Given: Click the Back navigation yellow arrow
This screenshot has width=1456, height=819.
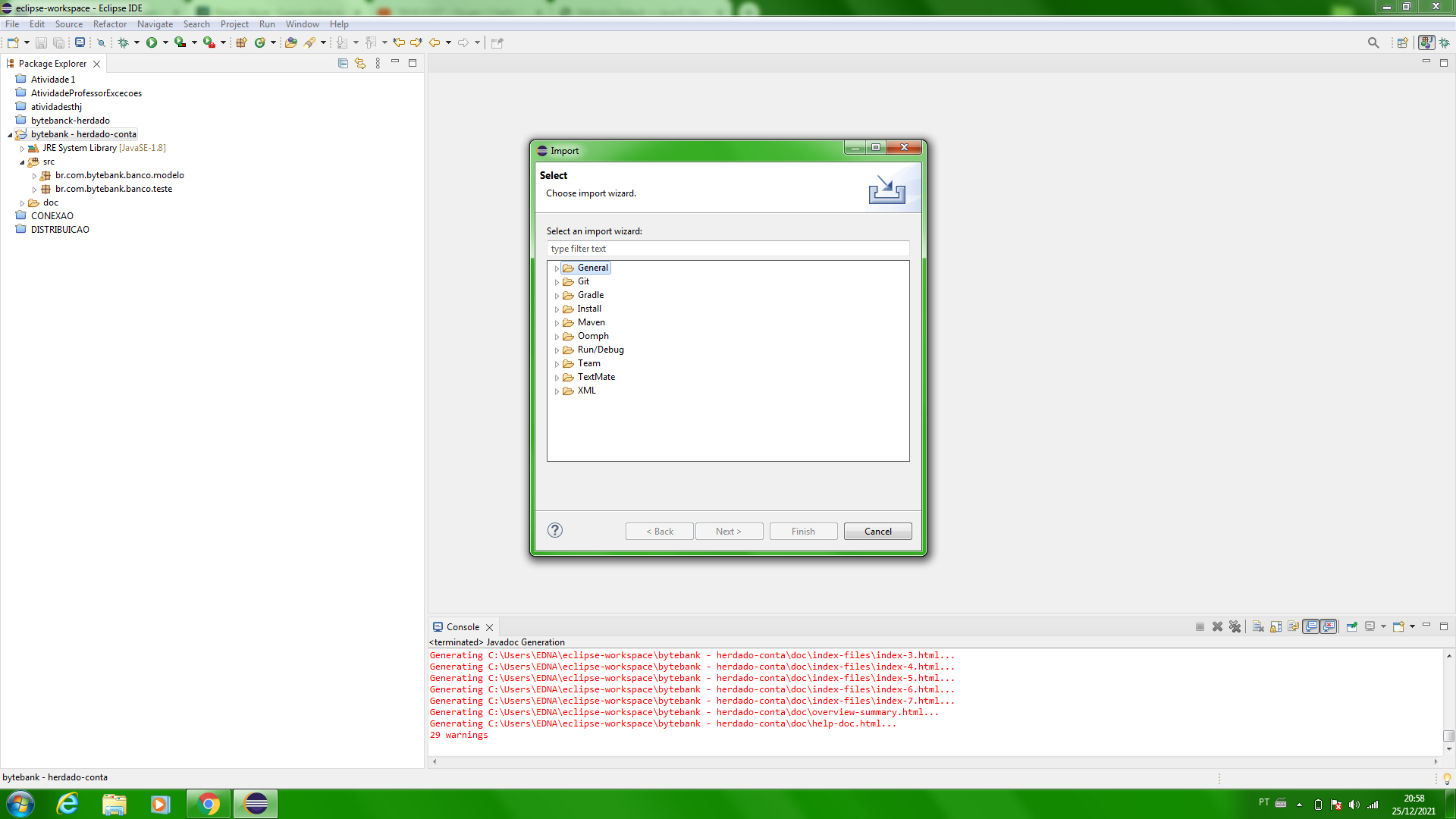Looking at the screenshot, I should click(x=435, y=42).
